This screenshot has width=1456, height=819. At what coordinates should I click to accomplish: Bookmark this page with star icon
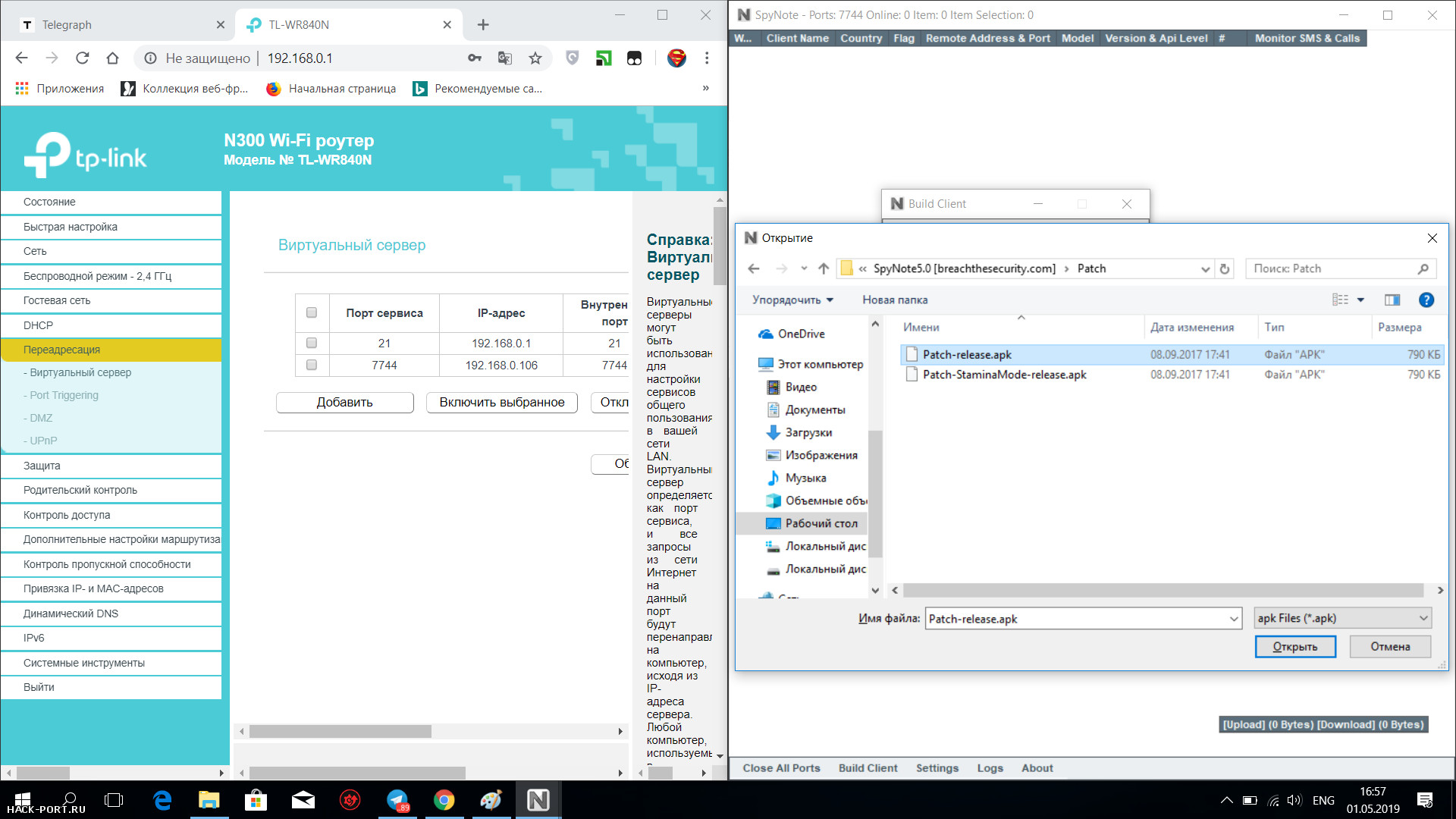click(x=535, y=58)
